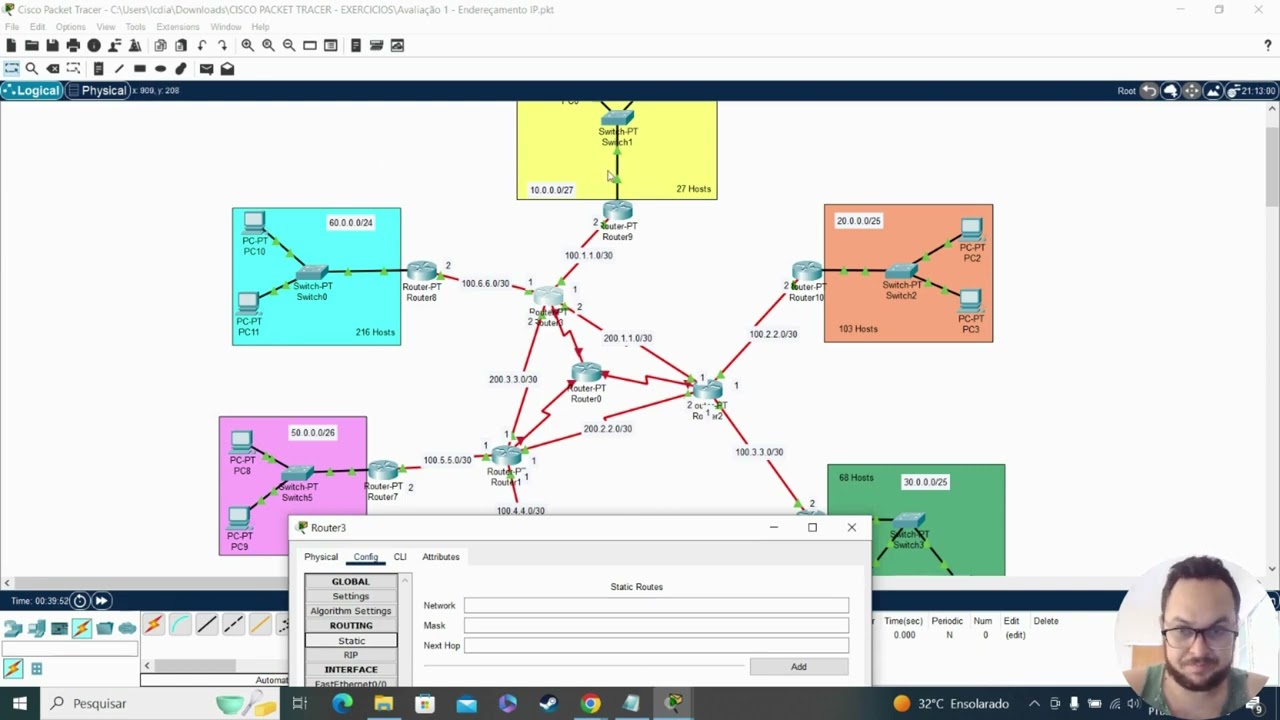The image size is (1280, 720).
Task: Switch to Logical workspace view
Action: tap(31, 91)
